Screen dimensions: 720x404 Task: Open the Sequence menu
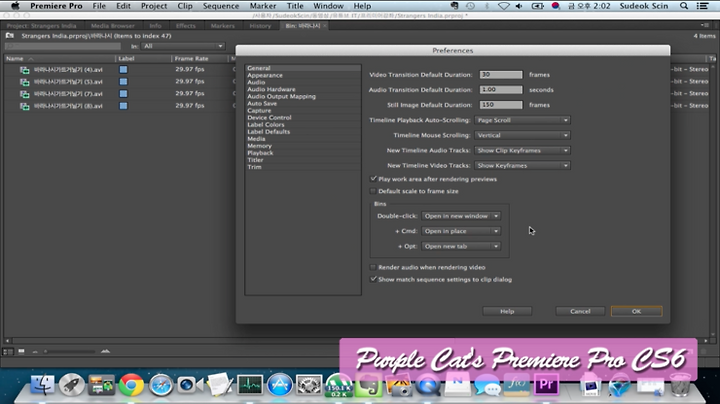[x=221, y=6]
